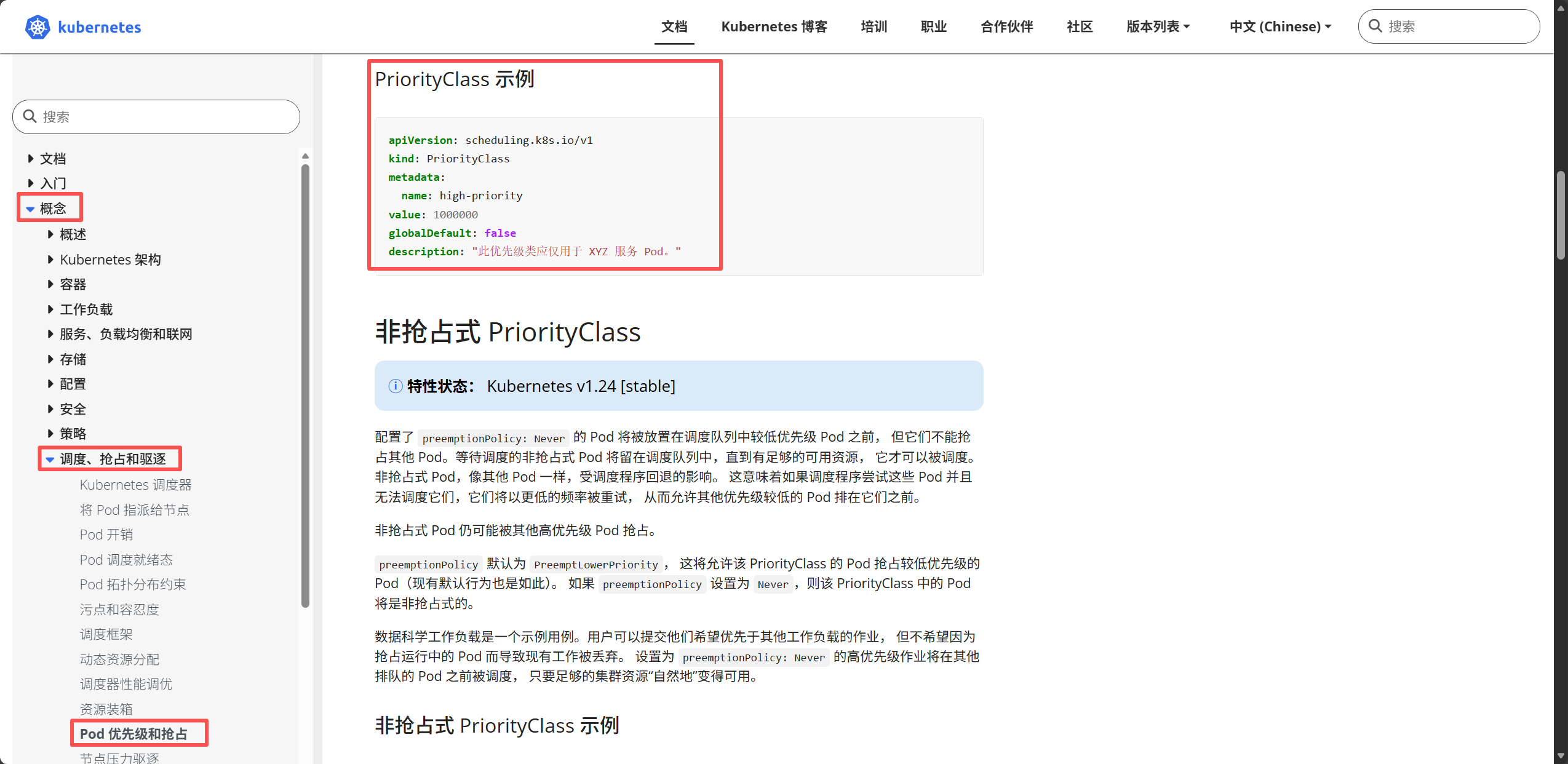
Task: Click the magnifier icon in sidebar search
Action: click(30, 116)
